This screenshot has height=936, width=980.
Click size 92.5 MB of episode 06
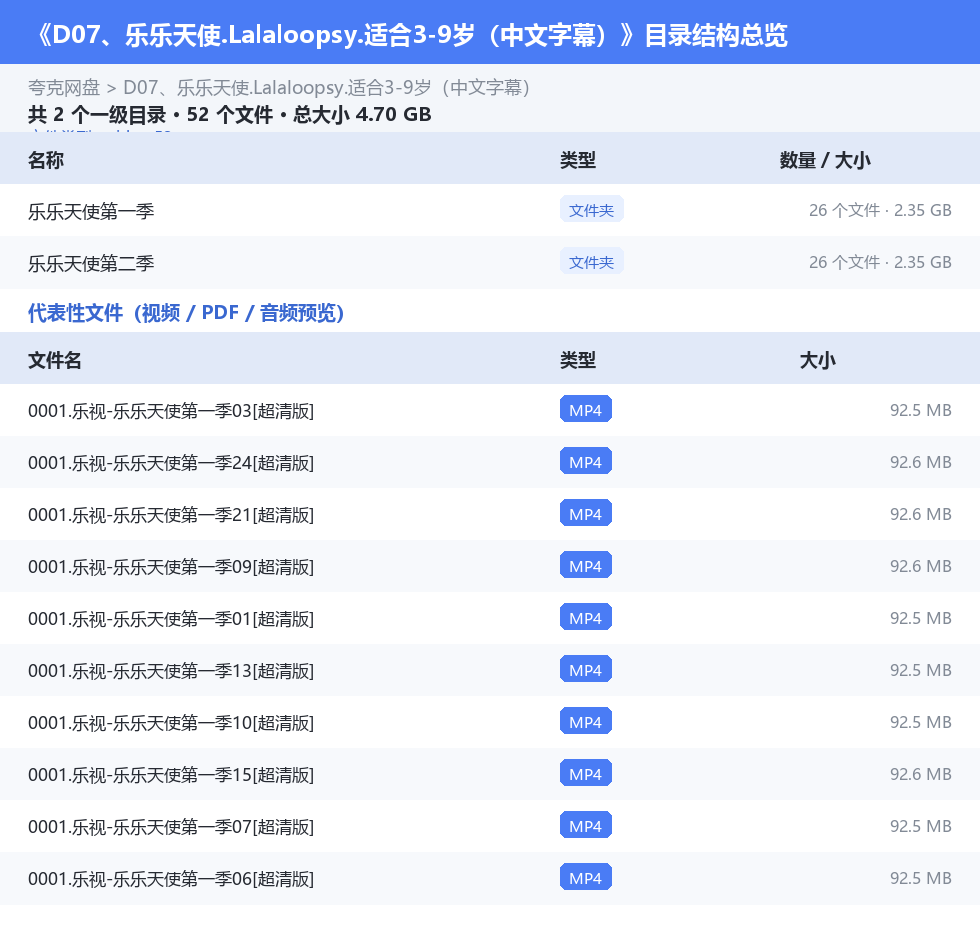coord(921,877)
